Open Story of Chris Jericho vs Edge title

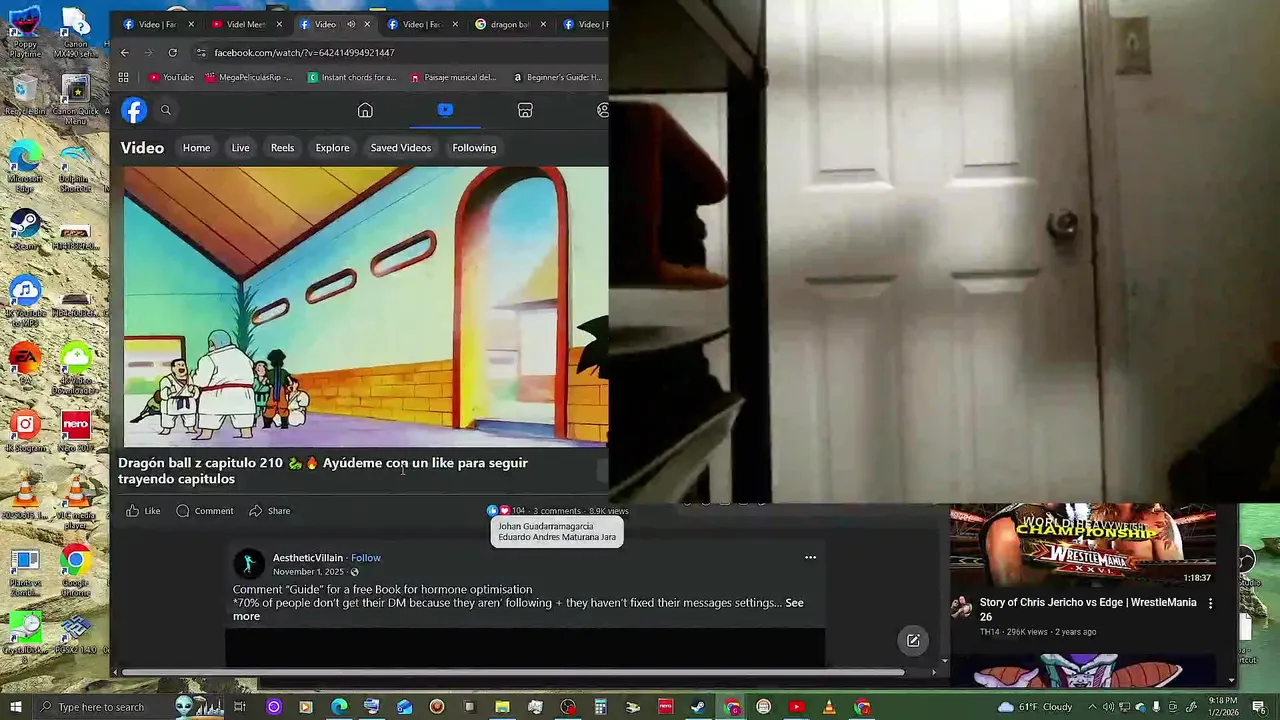click(x=1088, y=609)
